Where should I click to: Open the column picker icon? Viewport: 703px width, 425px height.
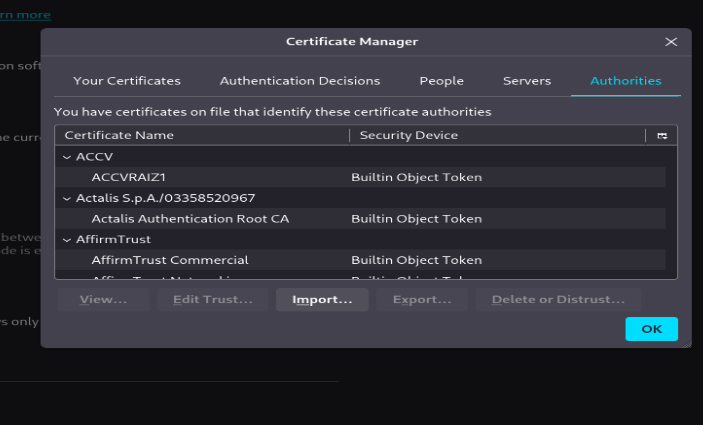coord(662,136)
